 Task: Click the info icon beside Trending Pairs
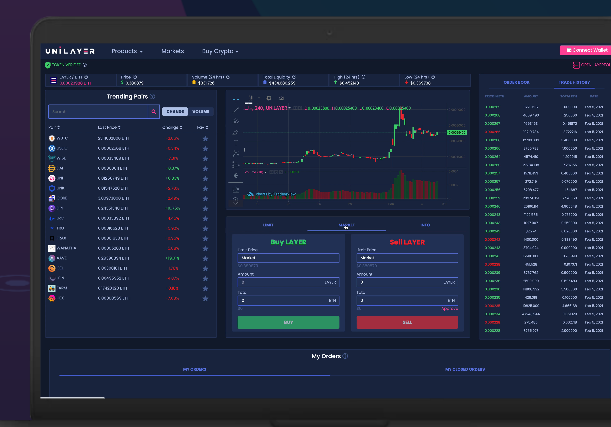click(x=153, y=97)
